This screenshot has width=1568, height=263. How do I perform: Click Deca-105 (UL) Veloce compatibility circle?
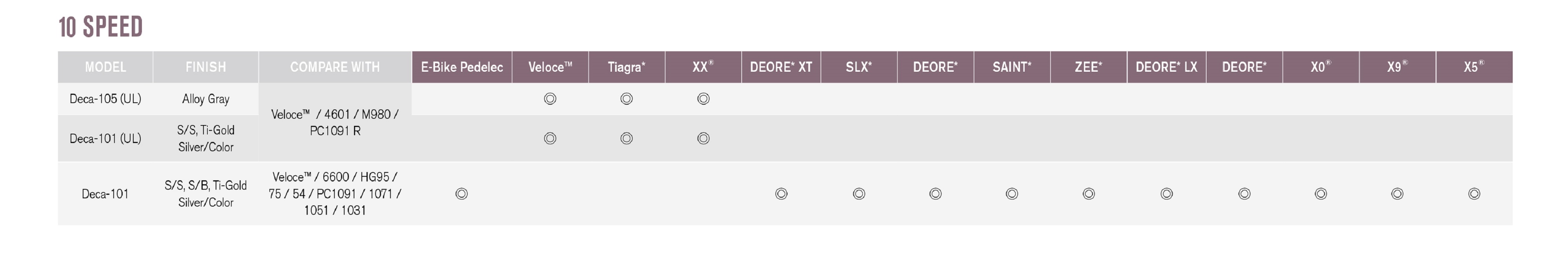pos(550,99)
